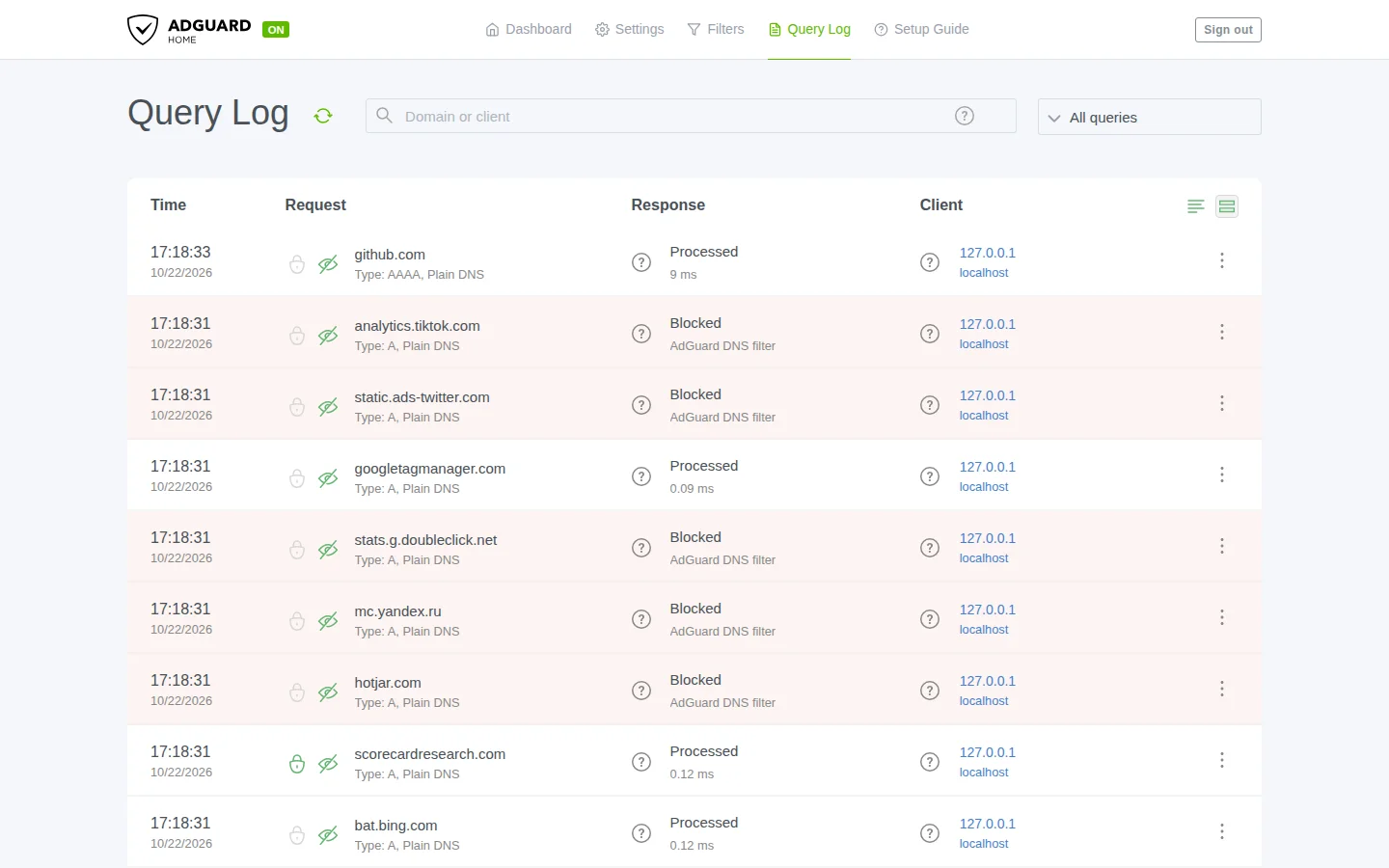The image size is (1389, 868).
Task: Click the stats.g.doubleclick.net domain text
Action: (425, 540)
